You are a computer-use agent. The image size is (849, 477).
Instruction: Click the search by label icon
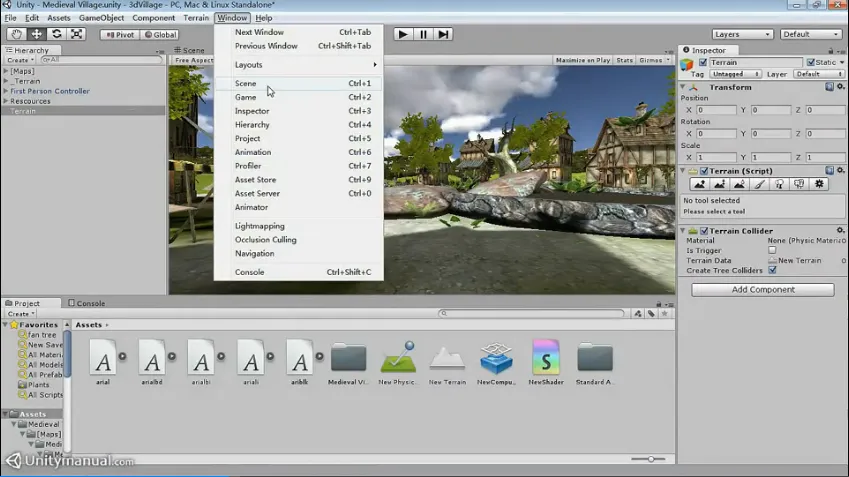pos(651,313)
